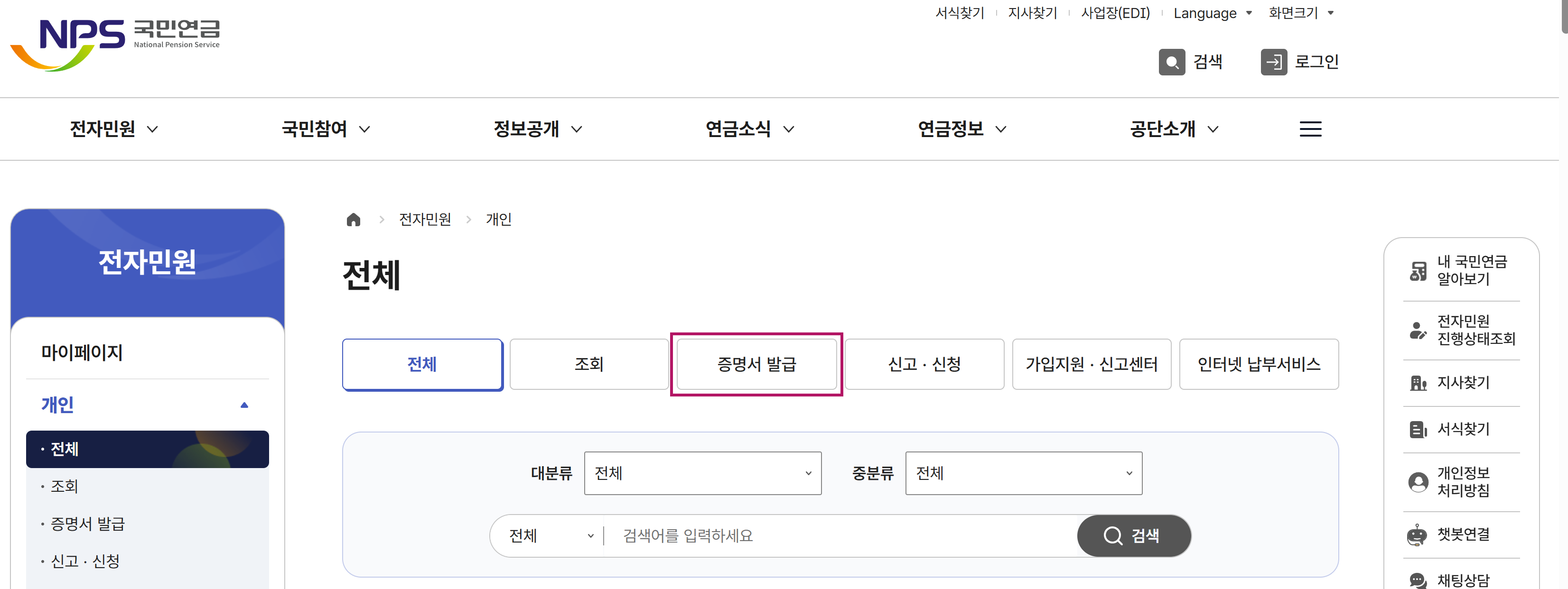Screen dimensions: 1568x589
Task: Click the 로그인 text link
Action: 1316,62
